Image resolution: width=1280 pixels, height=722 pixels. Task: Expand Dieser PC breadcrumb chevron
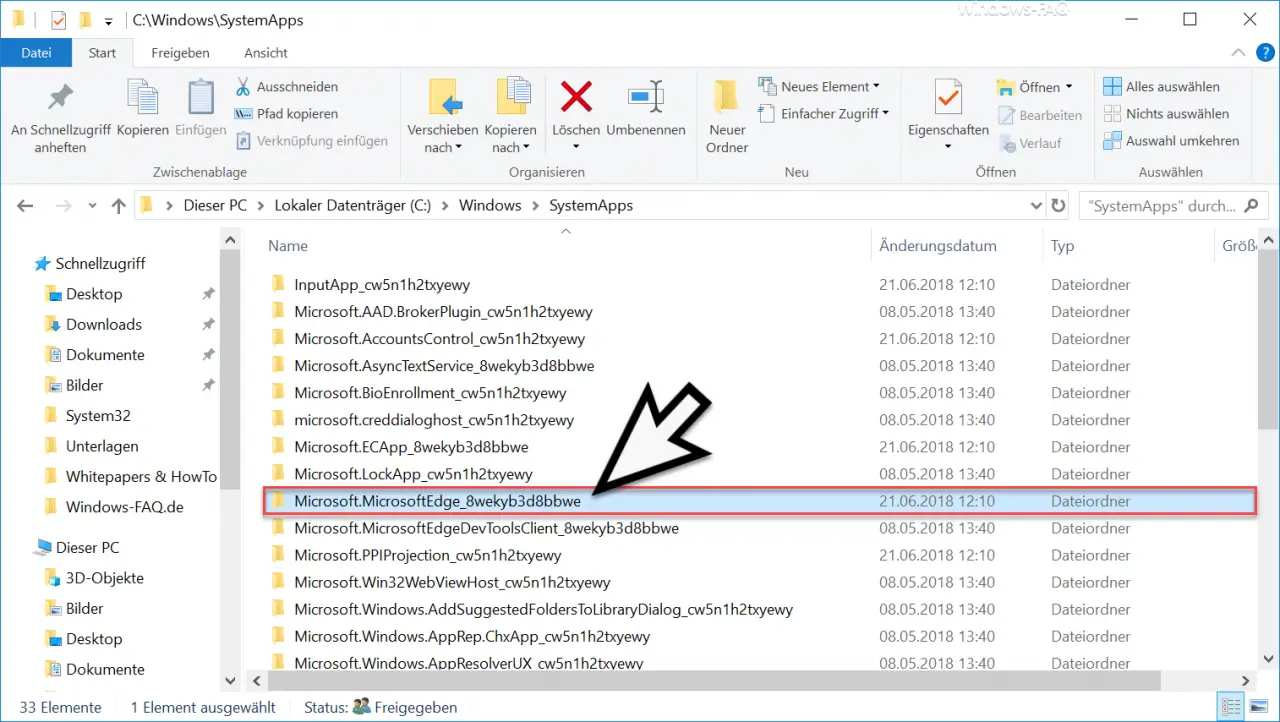click(x=261, y=206)
